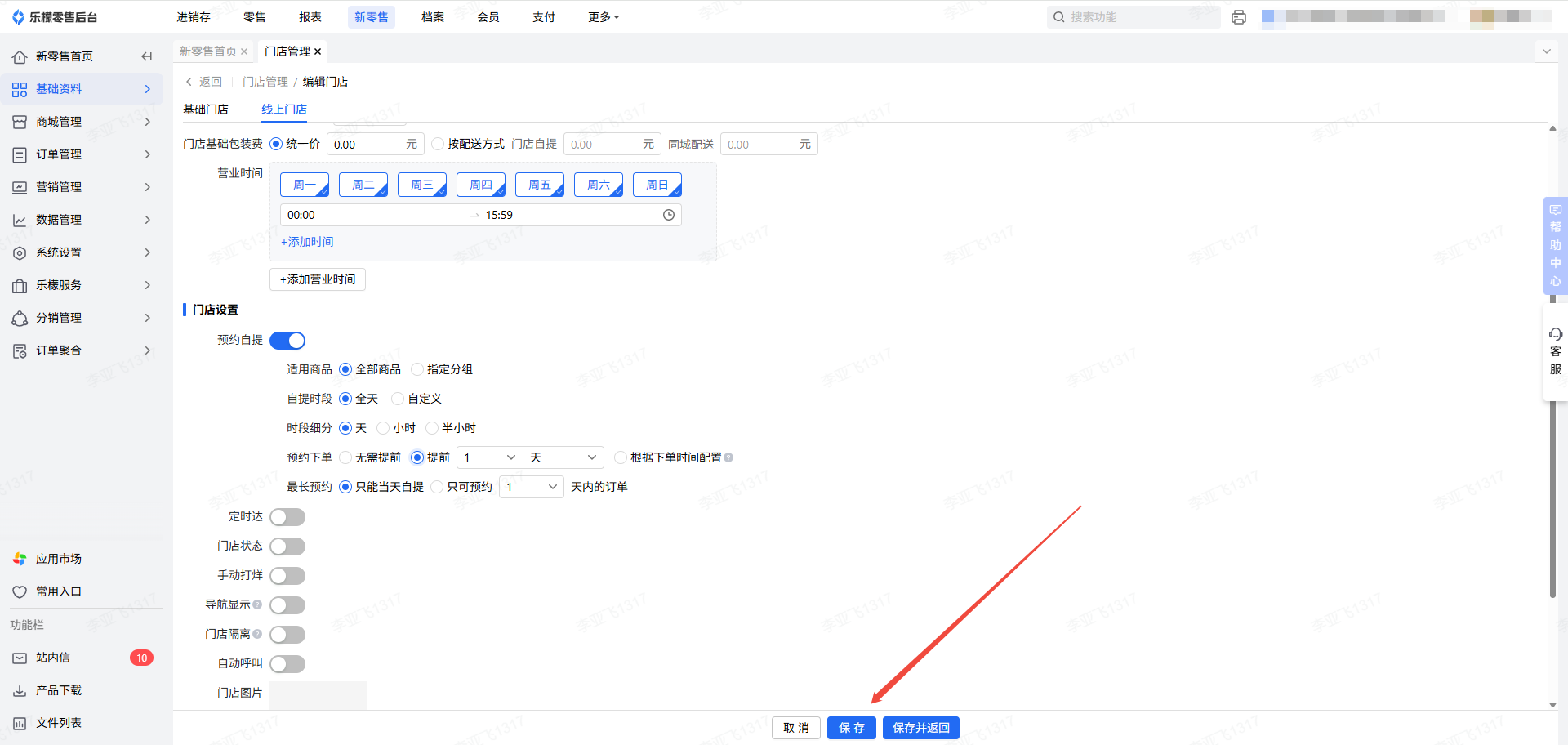
Task: Open the 数据管理 chart icon
Action: (x=20, y=220)
